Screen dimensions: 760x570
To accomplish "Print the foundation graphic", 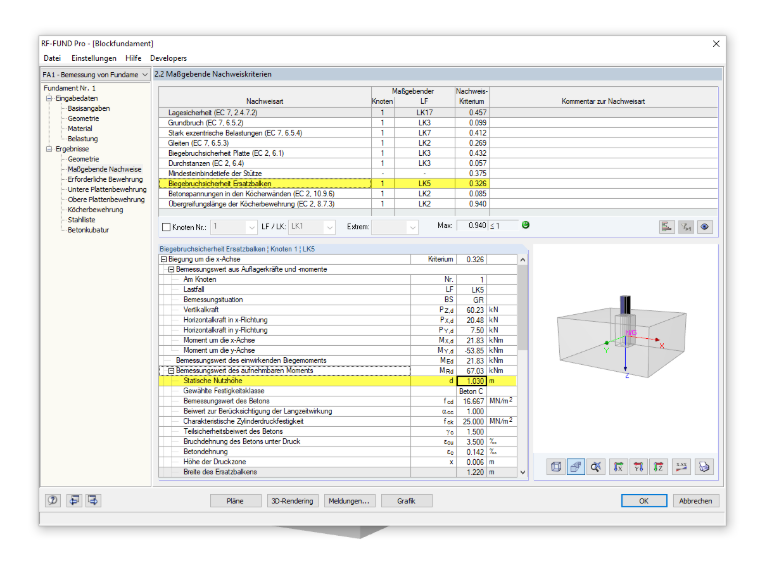I will coord(704,467).
